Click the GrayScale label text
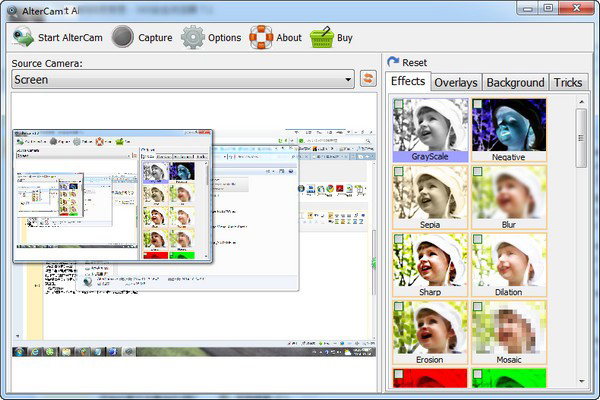The image size is (600, 400). pyautogui.click(x=430, y=157)
